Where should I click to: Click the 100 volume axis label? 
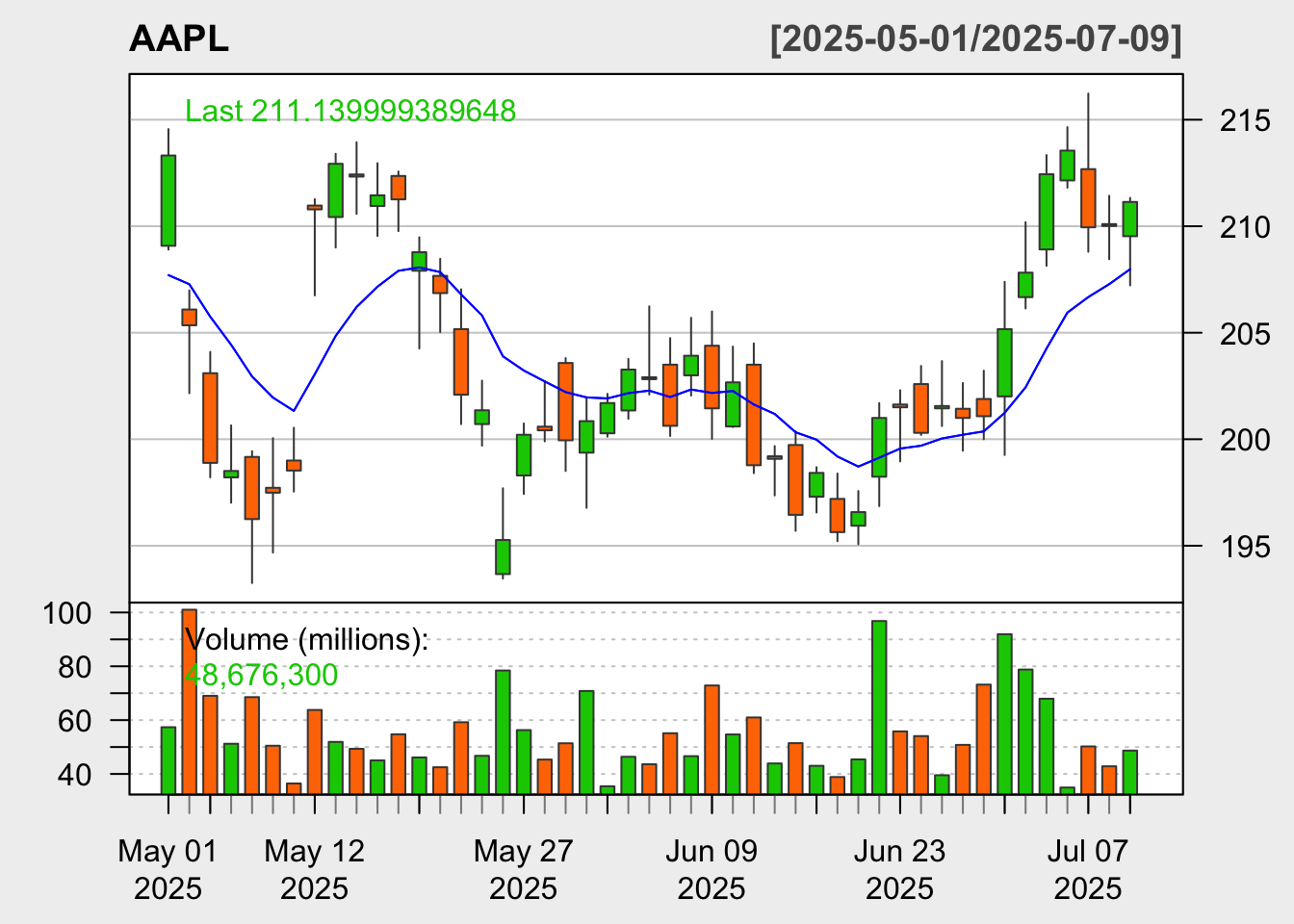tap(66, 613)
